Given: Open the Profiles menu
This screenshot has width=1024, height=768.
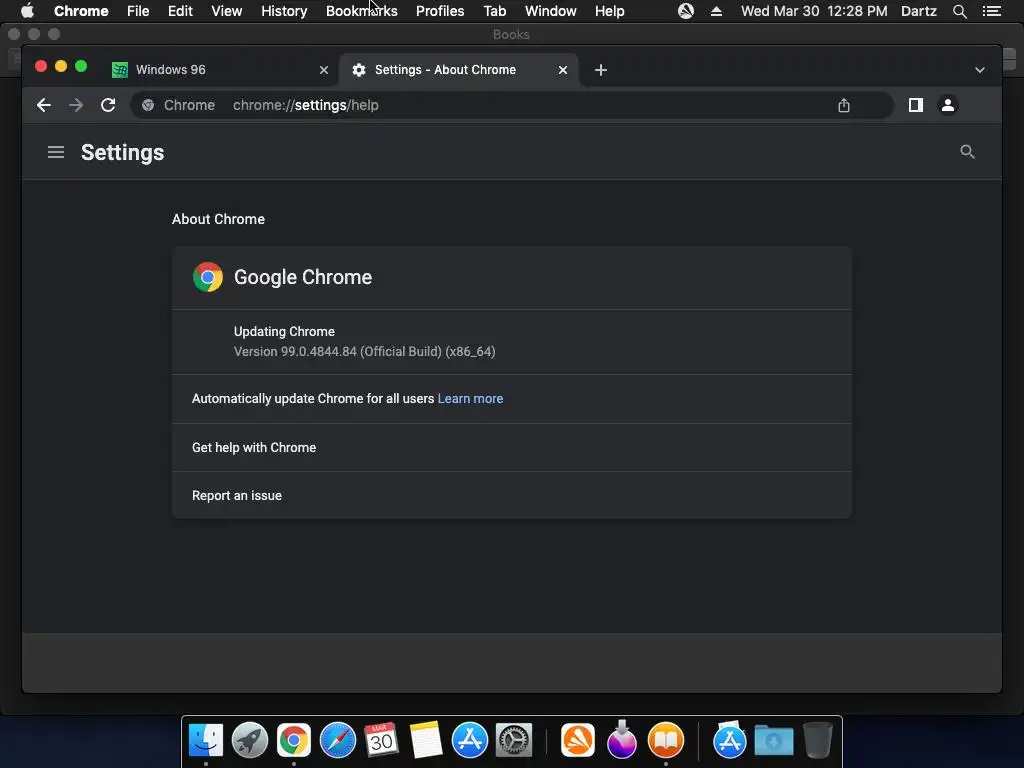Looking at the screenshot, I should [440, 11].
